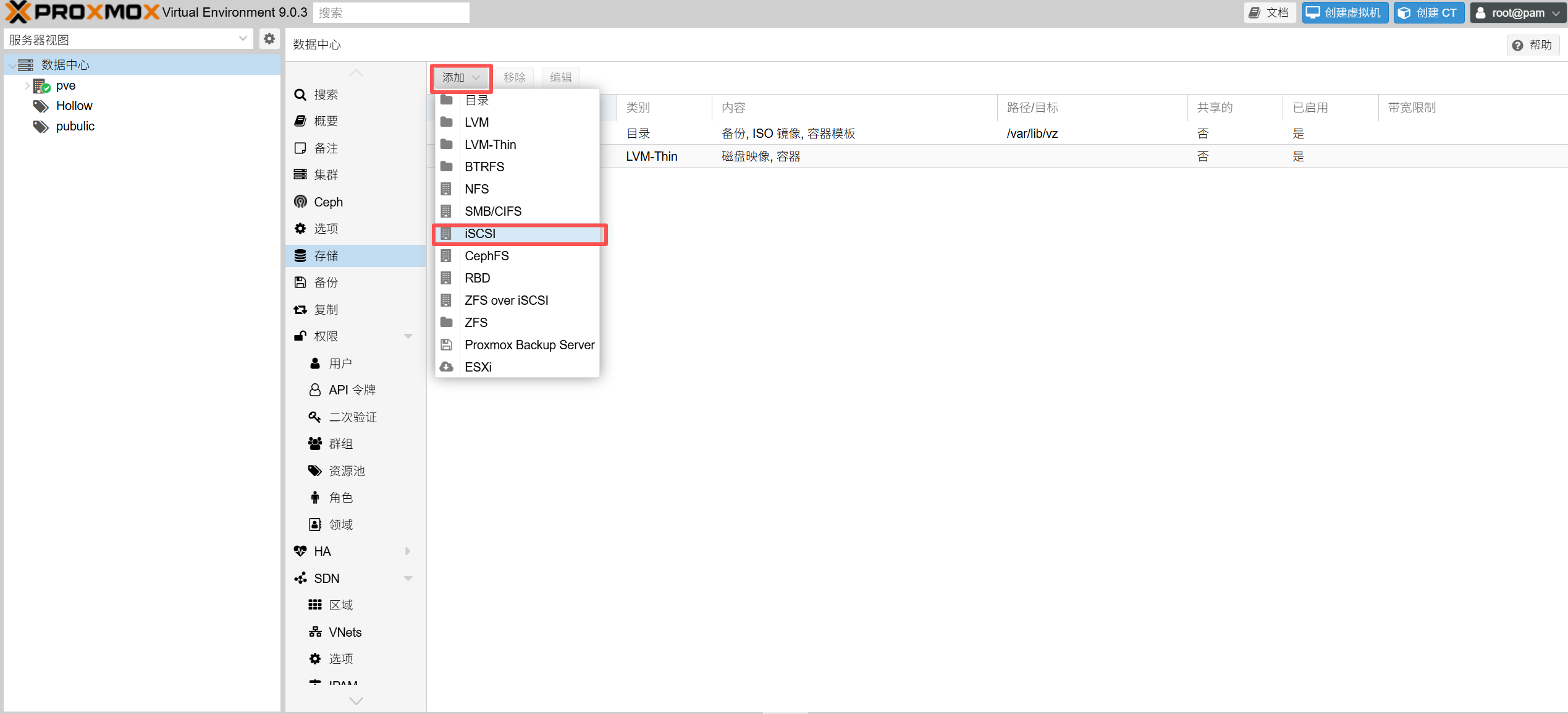Screen dimensions: 1568x714
Task: Choose iSCSI from the add menu
Action: coord(480,234)
